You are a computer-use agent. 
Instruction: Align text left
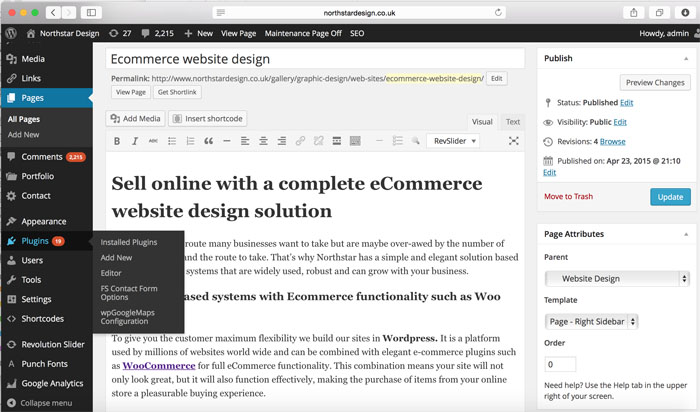[x=245, y=141]
